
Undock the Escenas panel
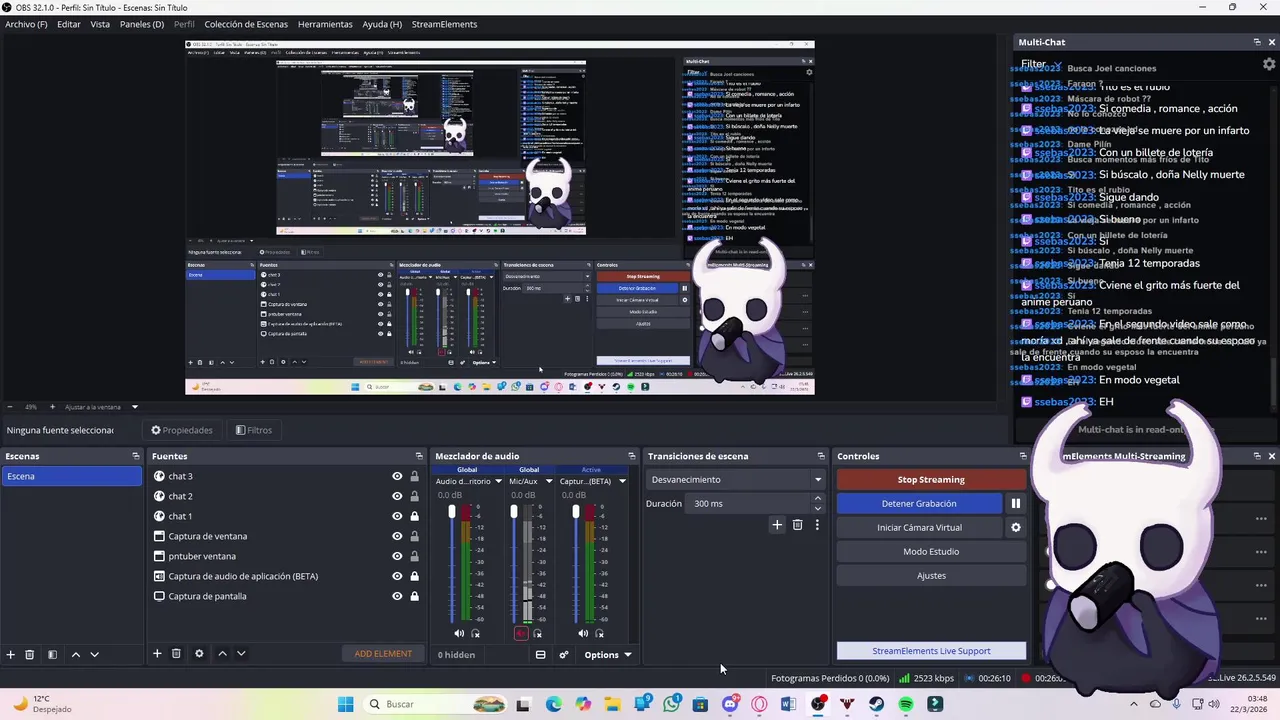pos(136,456)
